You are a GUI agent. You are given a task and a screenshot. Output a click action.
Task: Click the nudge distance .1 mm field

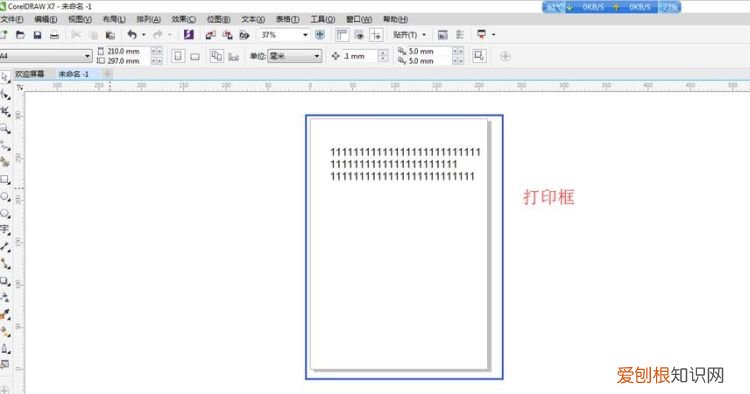(x=360, y=56)
